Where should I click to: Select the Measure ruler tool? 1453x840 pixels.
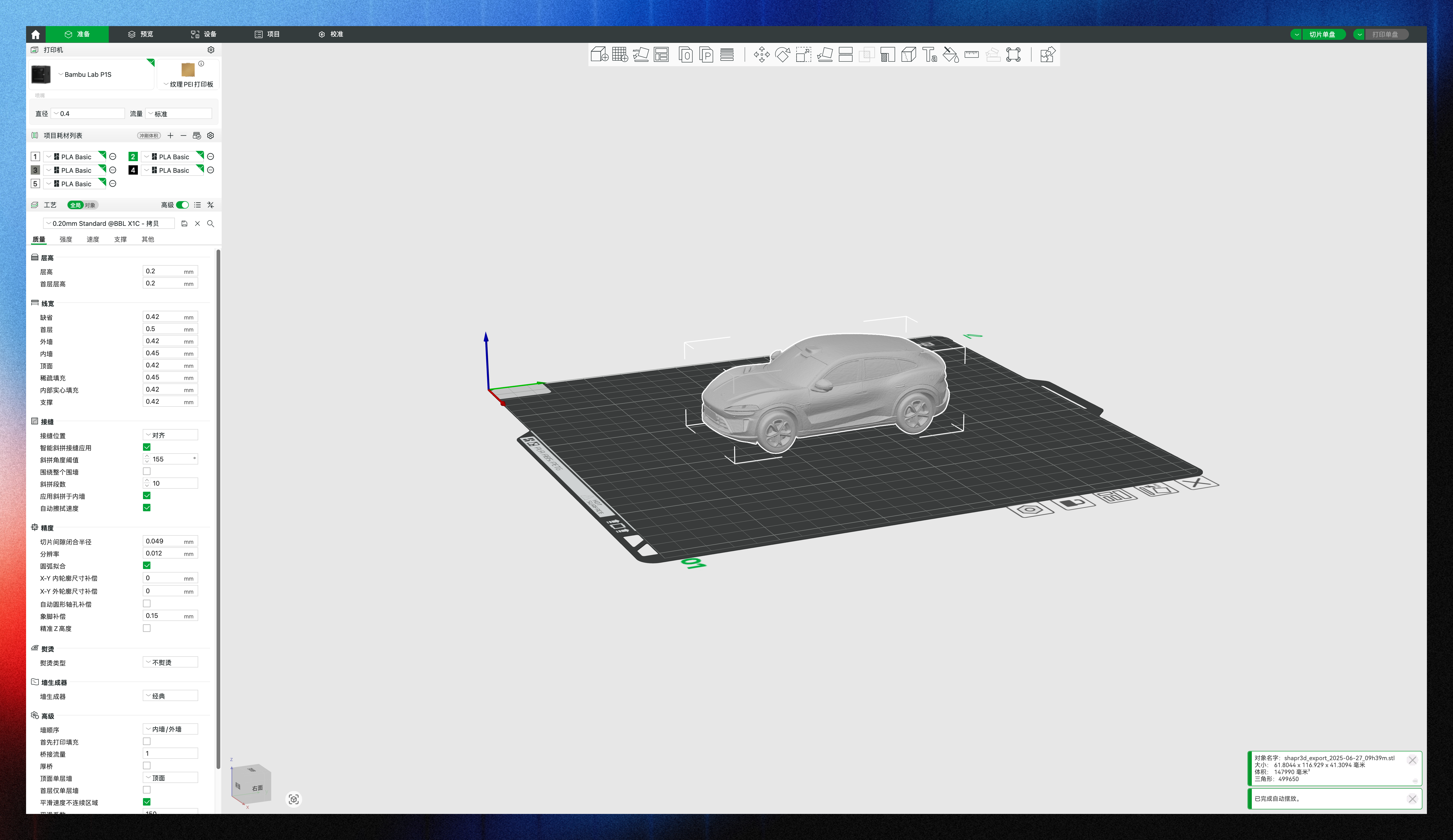pyautogui.click(x=971, y=55)
